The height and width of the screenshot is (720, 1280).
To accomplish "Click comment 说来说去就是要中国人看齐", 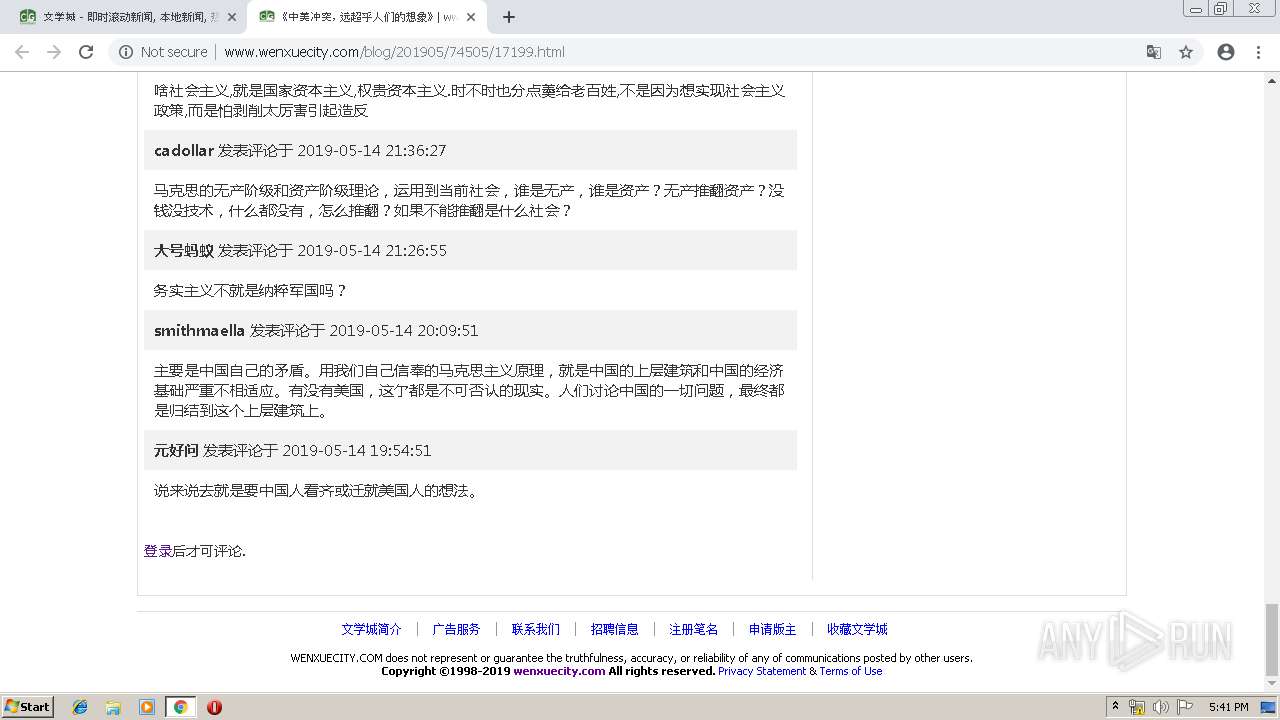I will click(316, 491).
